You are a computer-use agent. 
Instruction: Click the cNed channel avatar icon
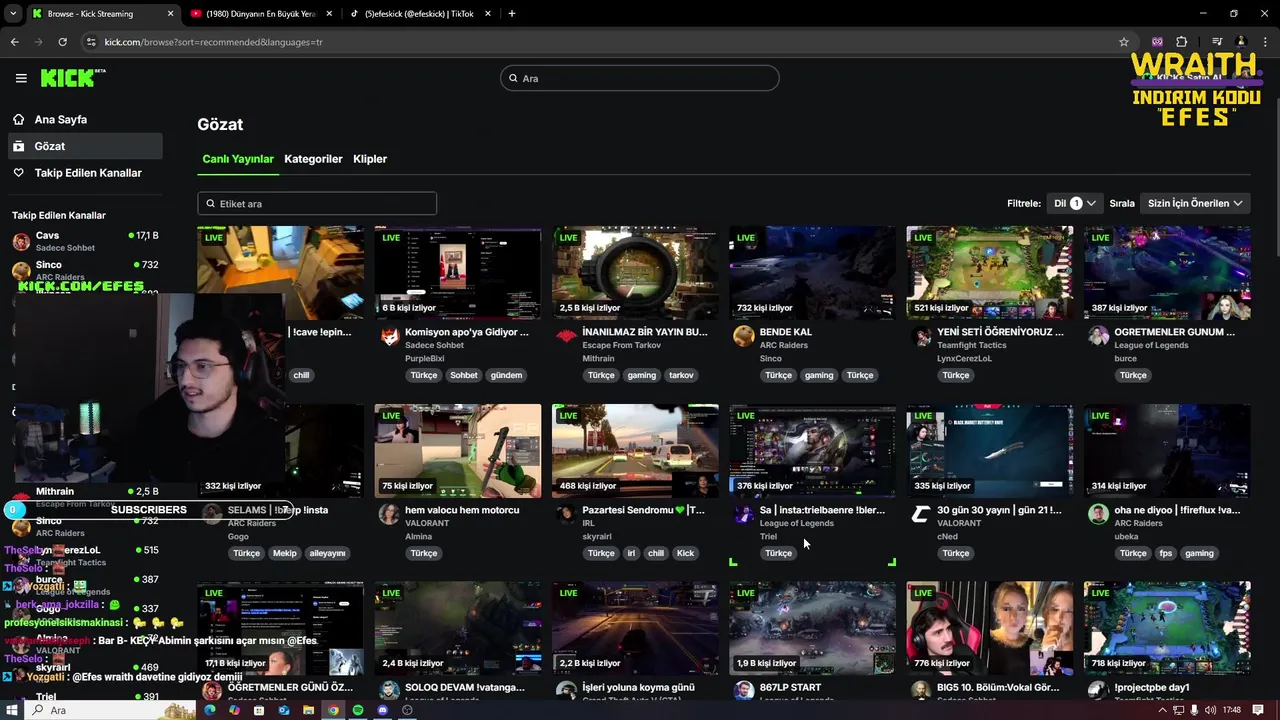(921, 515)
